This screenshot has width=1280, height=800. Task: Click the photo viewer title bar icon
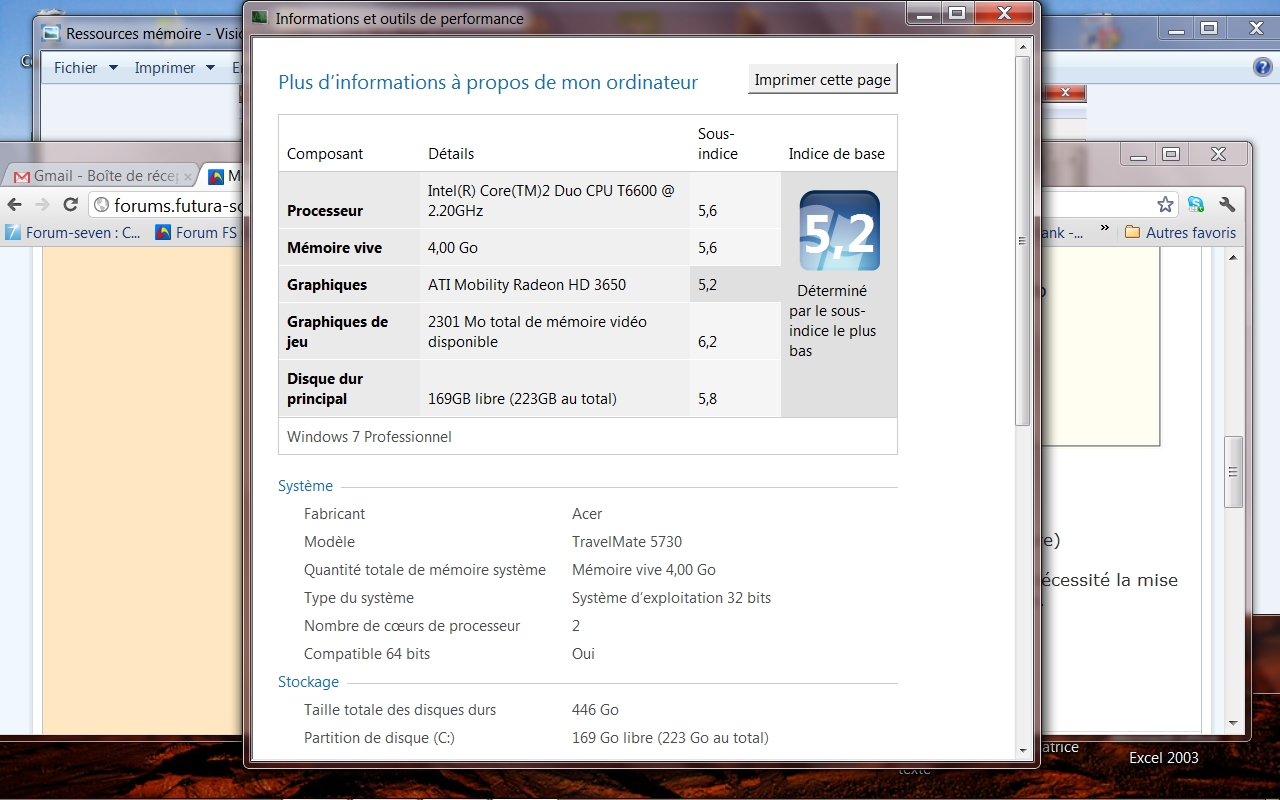tap(52, 33)
